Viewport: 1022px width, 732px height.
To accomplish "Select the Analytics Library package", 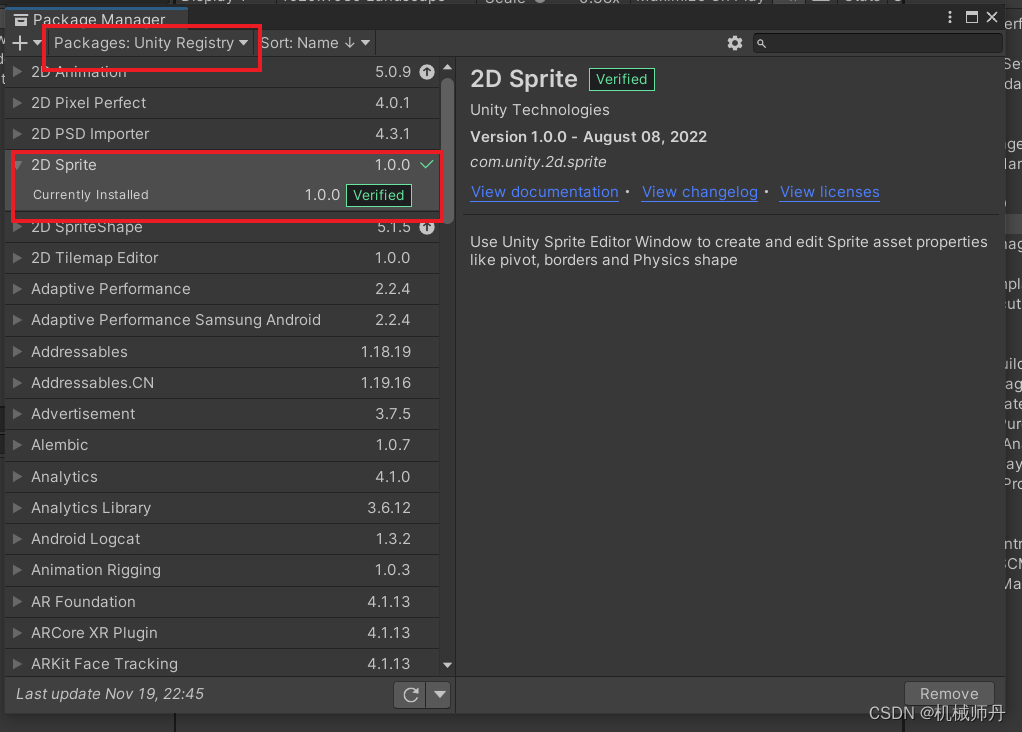I will [222, 508].
